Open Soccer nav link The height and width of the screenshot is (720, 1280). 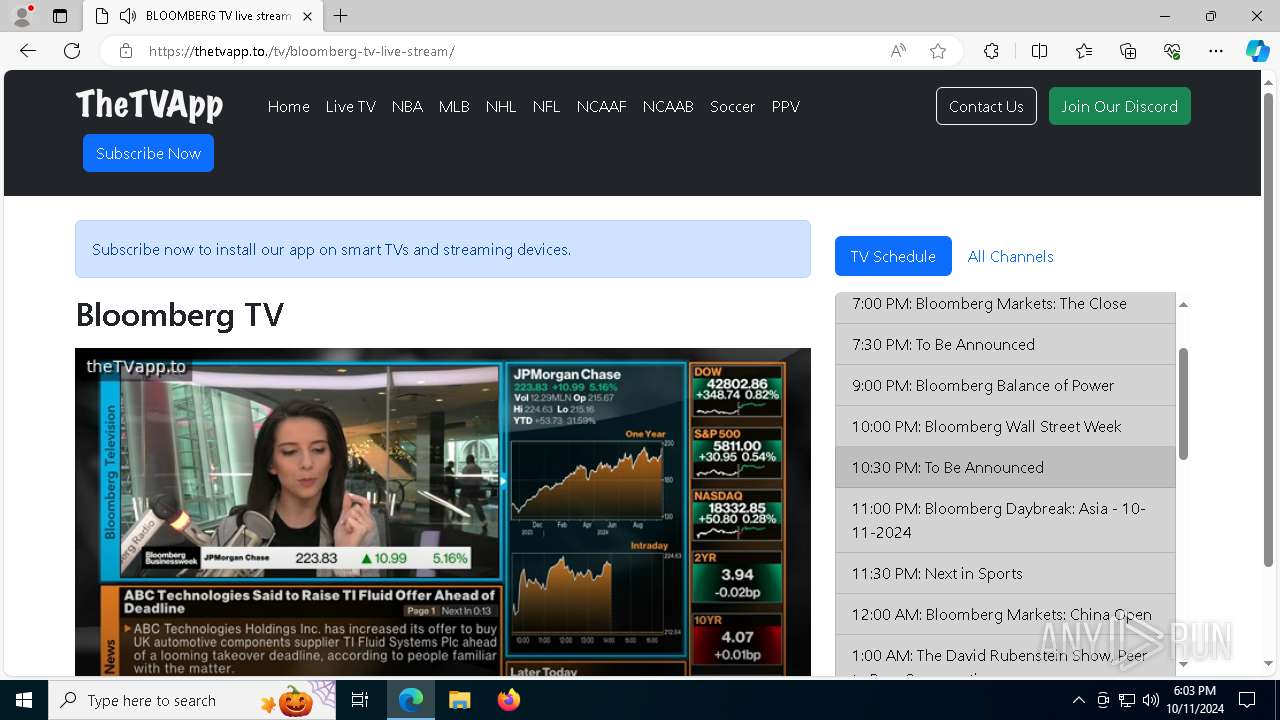tap(732, 106)
